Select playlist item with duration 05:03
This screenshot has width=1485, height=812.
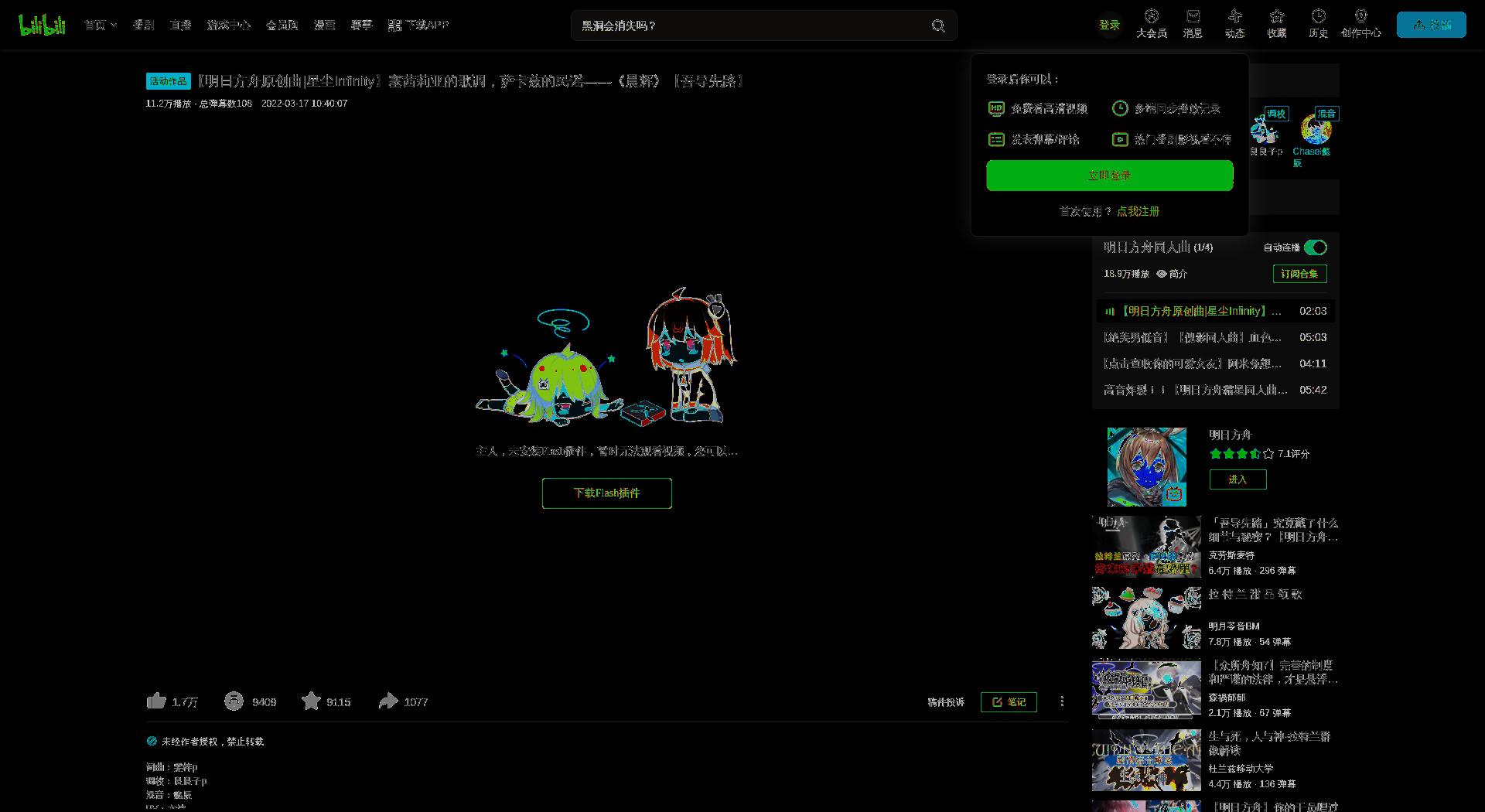coord(1215,337)
